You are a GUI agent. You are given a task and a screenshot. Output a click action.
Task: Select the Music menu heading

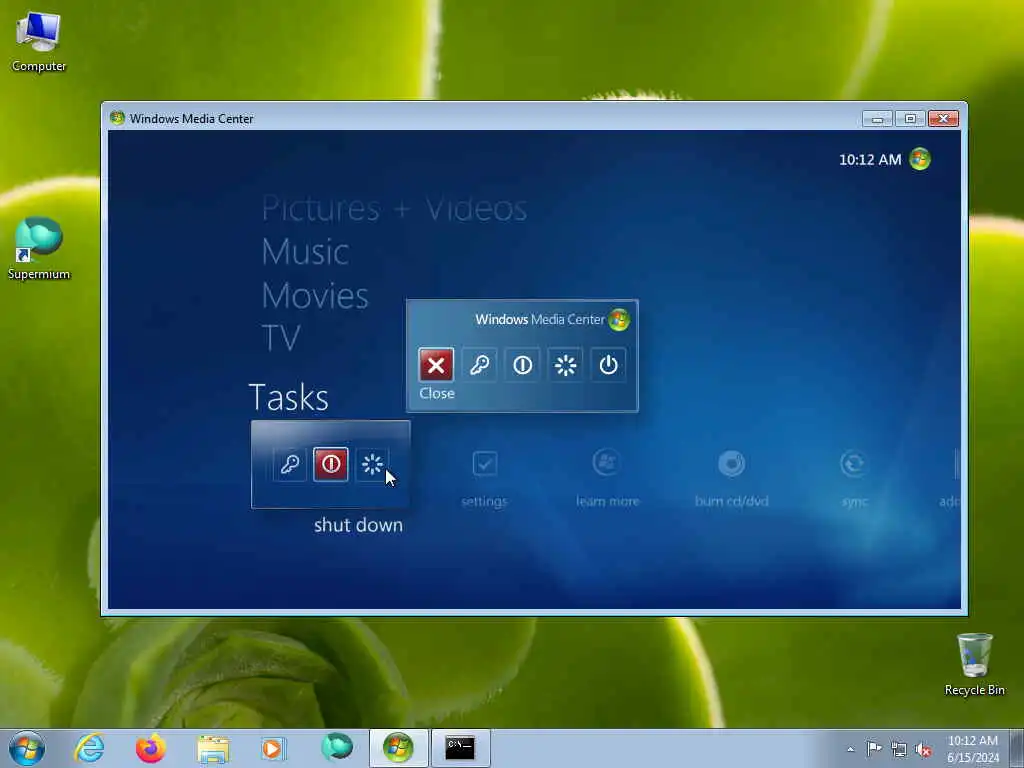[305, 252]
